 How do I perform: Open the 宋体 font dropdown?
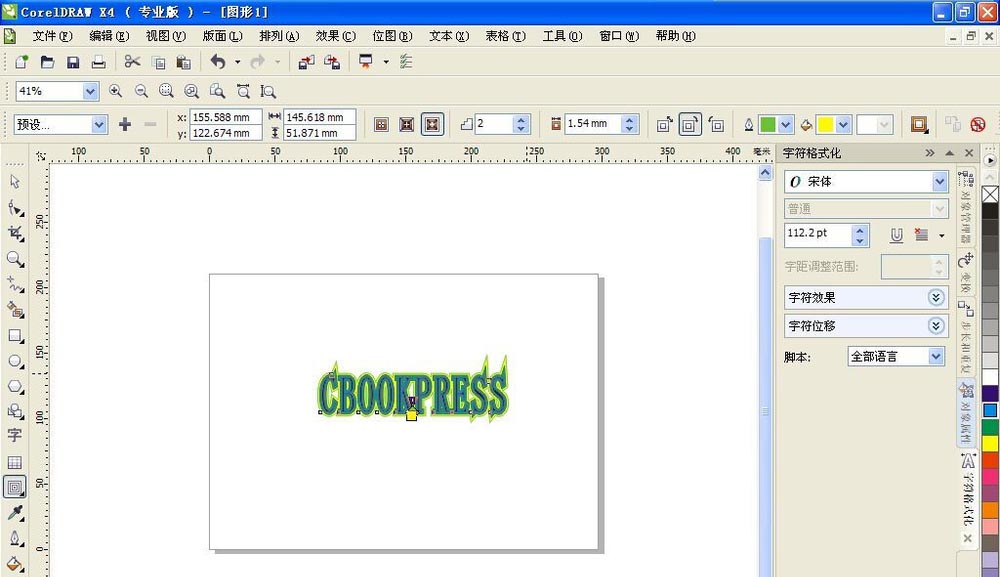pos(939,182)
